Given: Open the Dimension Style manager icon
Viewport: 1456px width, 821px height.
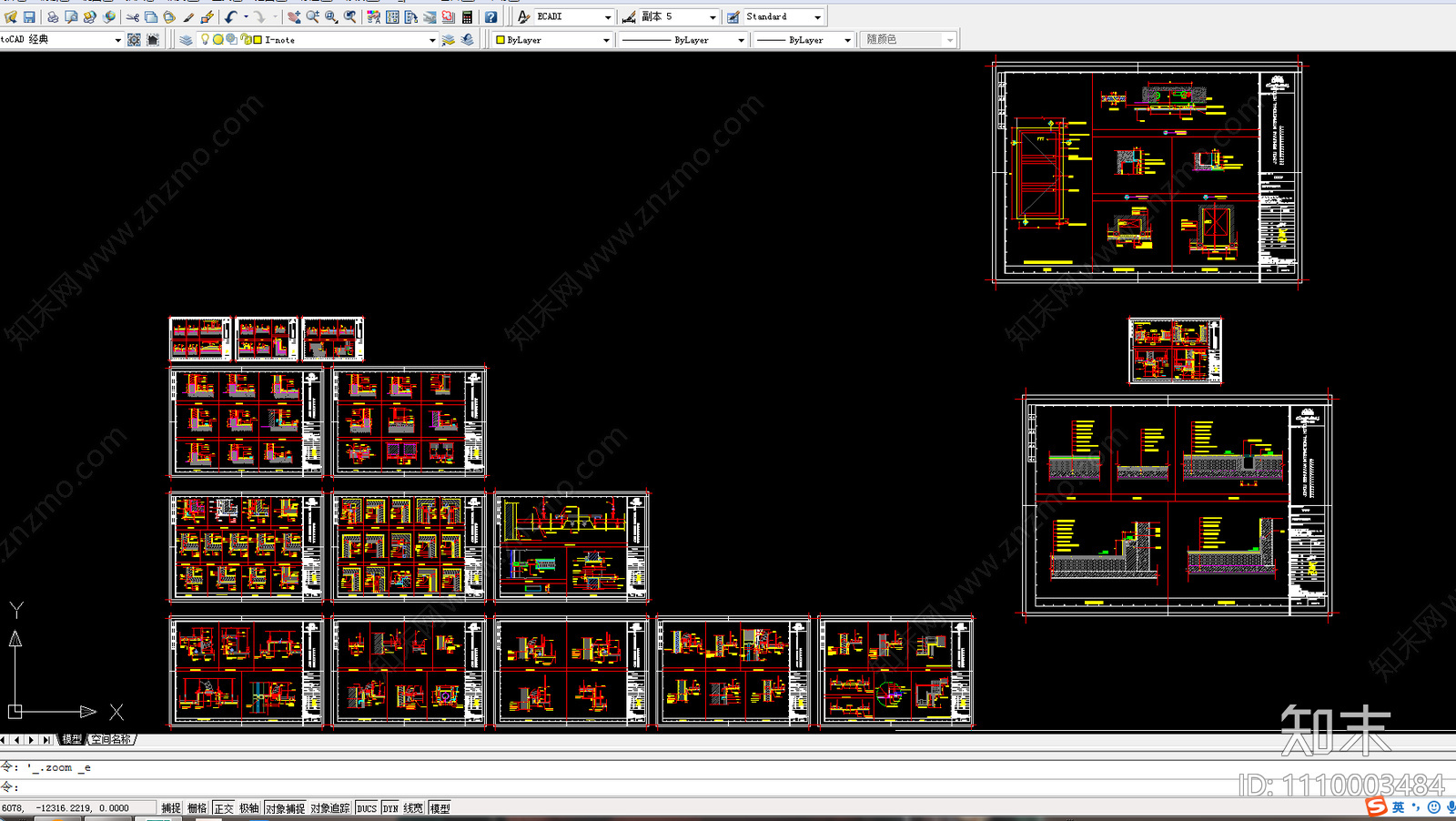Looking at the screenshot, I should (x=629, y=16).
